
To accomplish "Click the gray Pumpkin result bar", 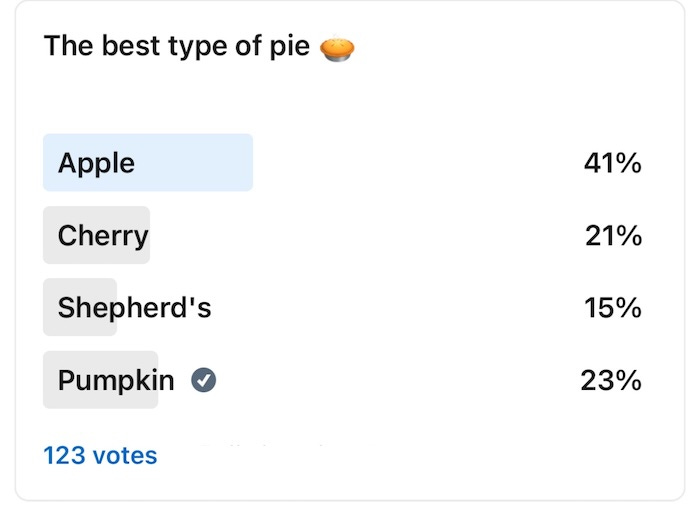I will point(100,380).
